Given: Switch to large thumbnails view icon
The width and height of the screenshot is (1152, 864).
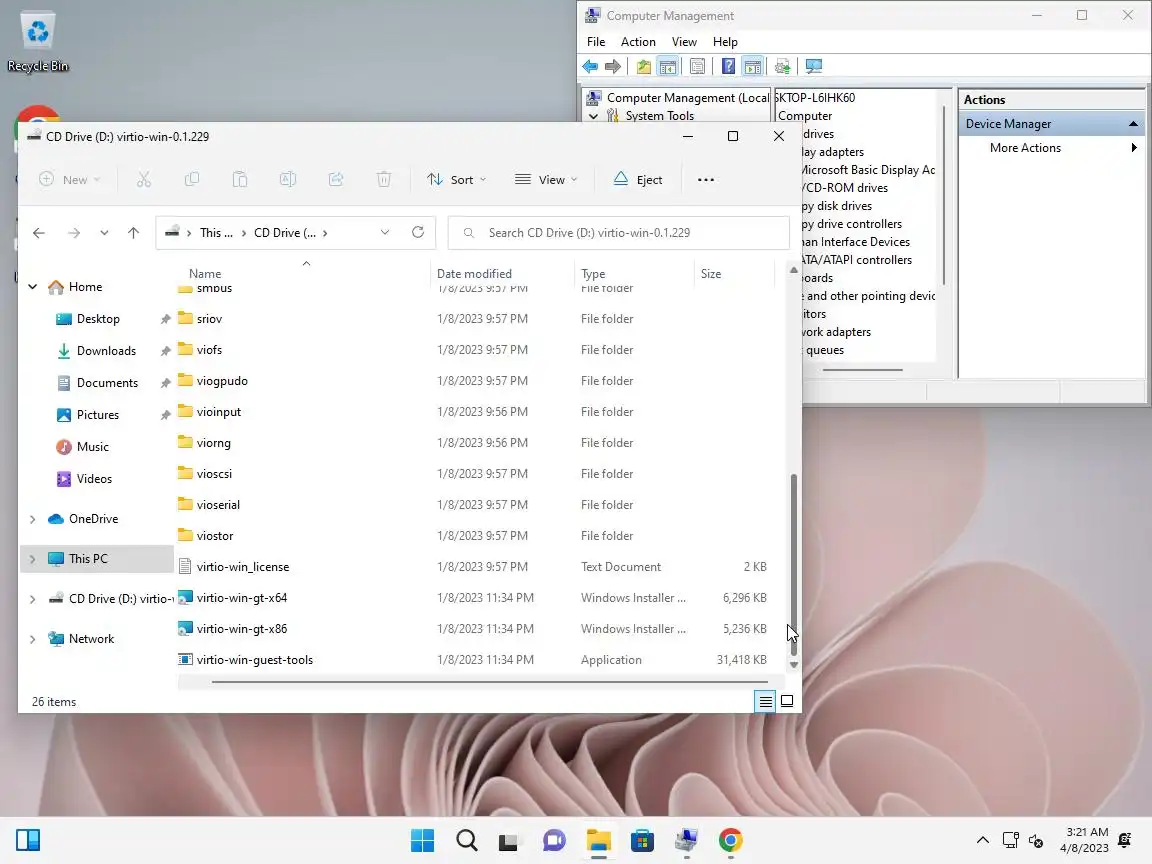Looking at the screenshot, I should point(787,702).
